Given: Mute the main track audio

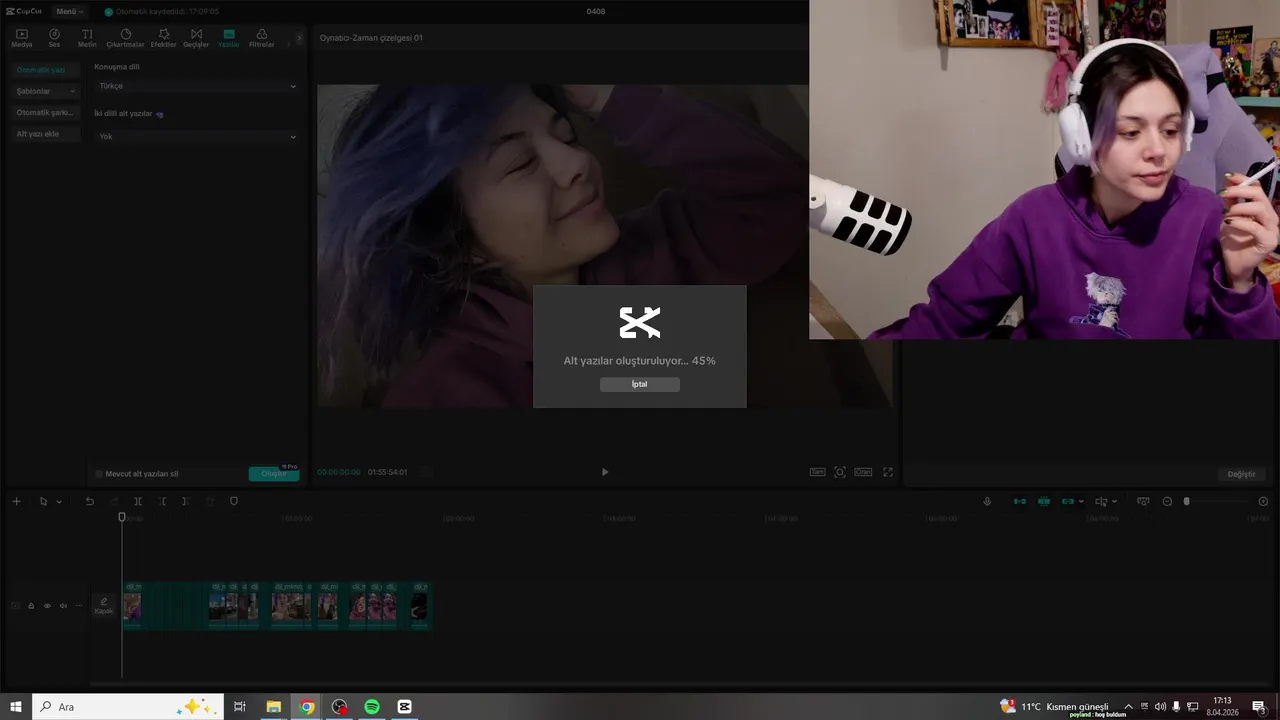Looking at the screenshot, I should pos(63,606).
